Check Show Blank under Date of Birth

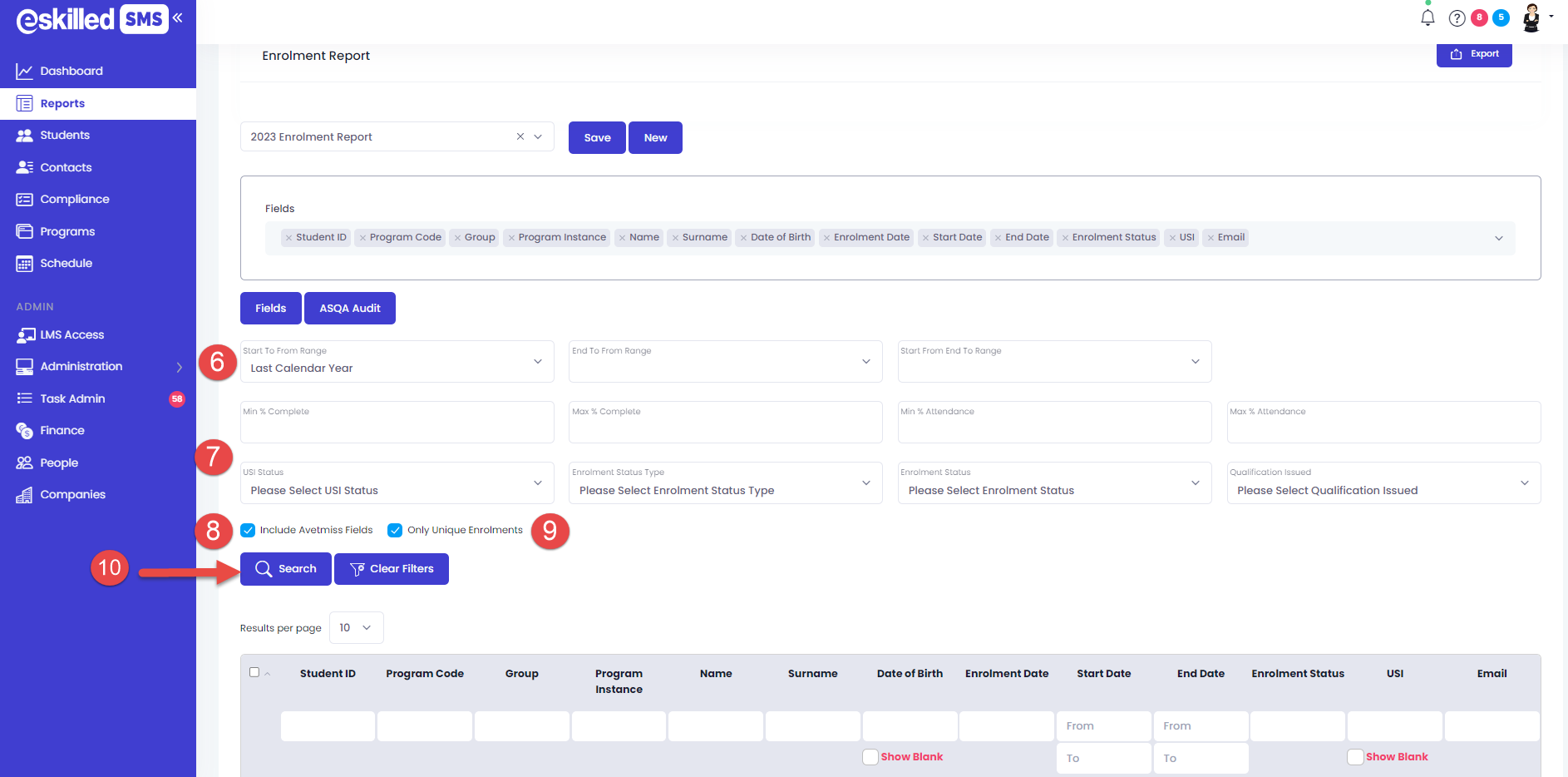[x=870, y=757]
